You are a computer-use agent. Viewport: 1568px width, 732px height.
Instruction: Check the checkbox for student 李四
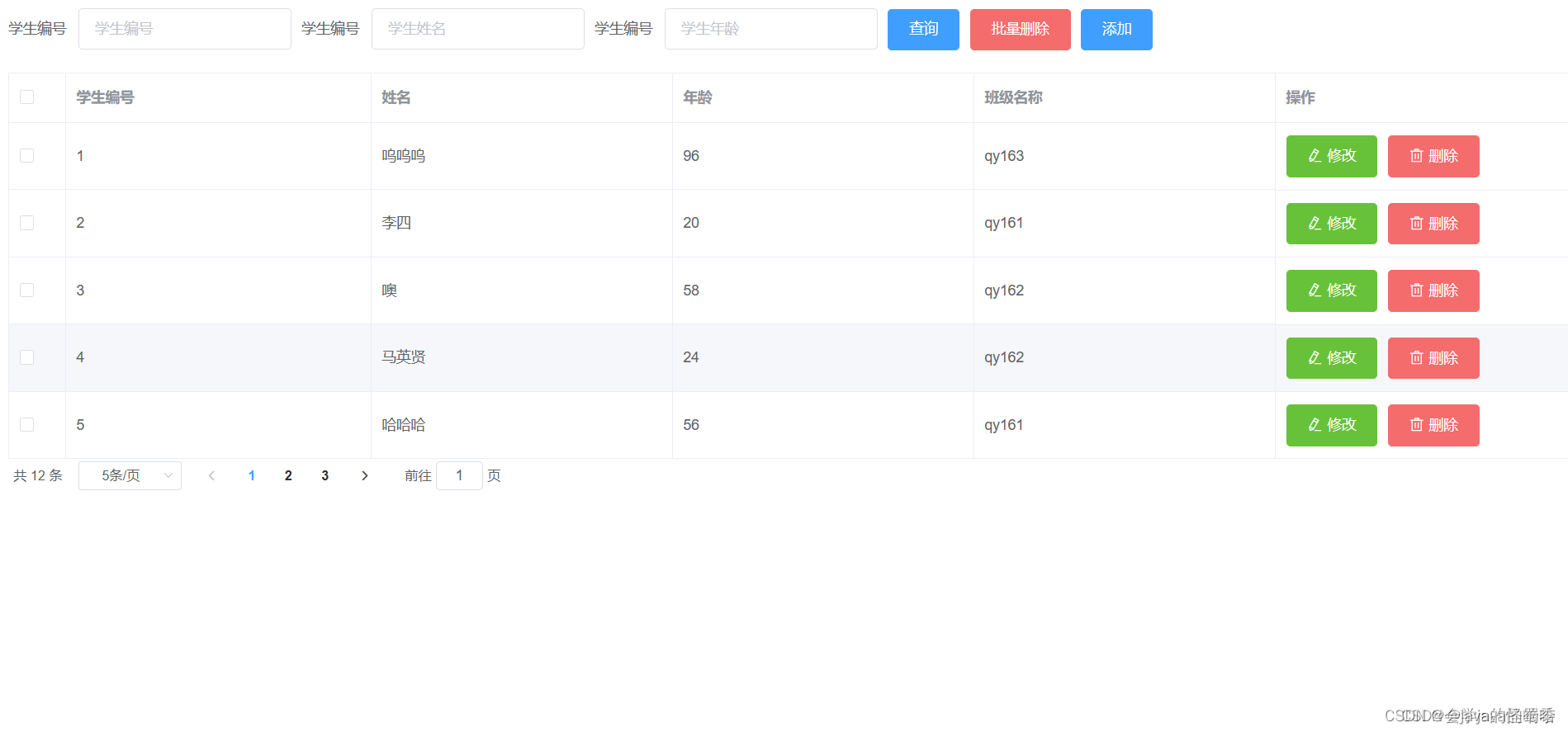26,223
